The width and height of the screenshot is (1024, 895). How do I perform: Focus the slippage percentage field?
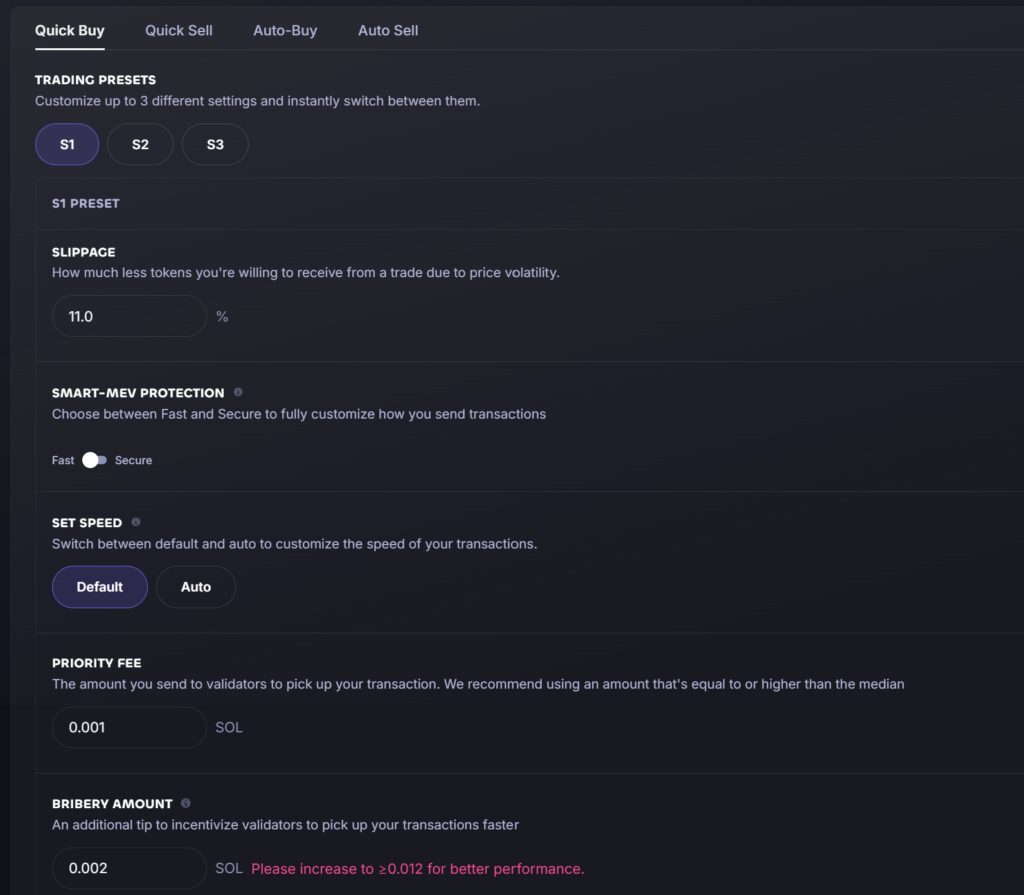(129, 316)
